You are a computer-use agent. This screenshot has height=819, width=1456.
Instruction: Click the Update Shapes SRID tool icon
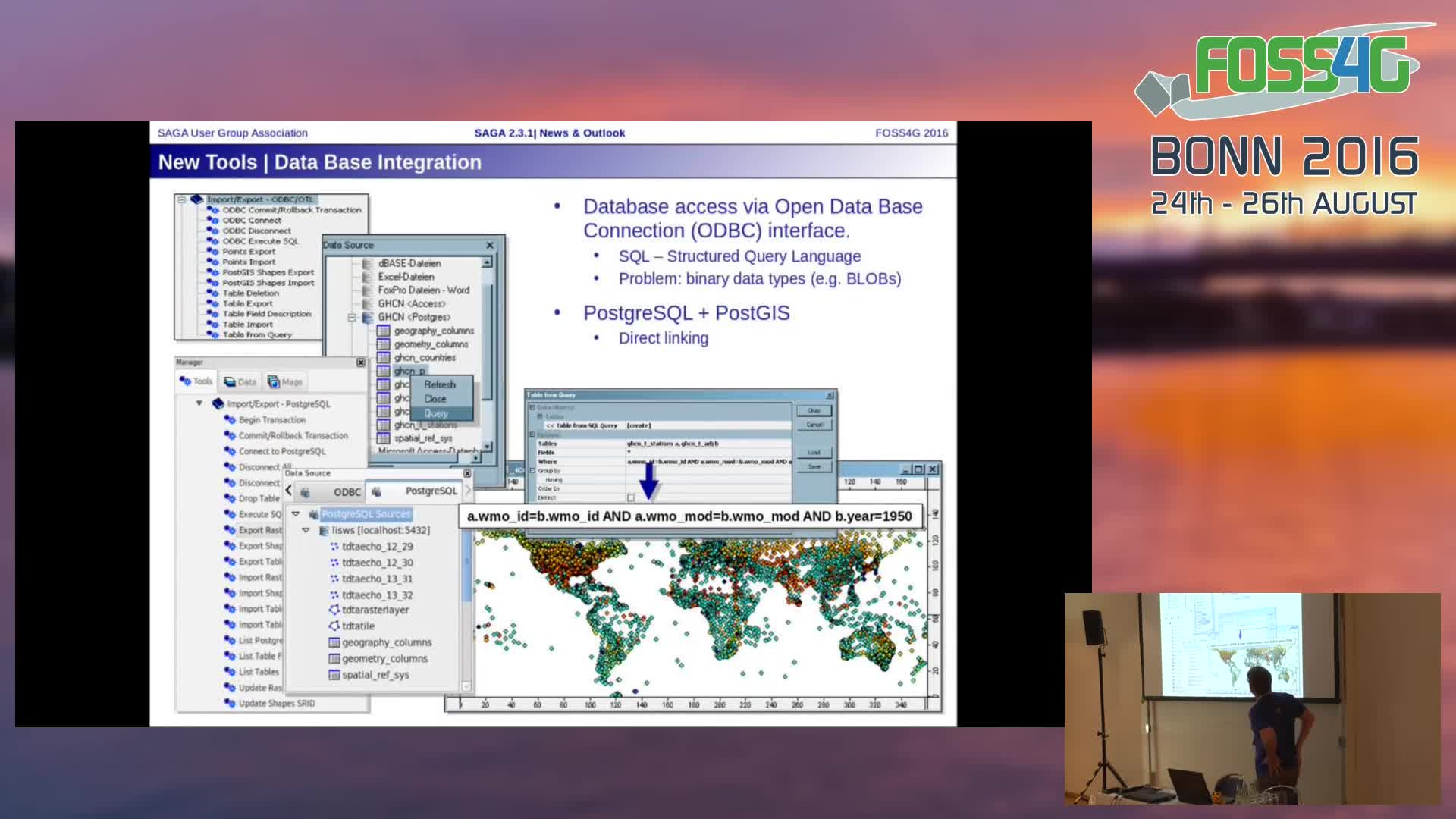click(230, 703)
